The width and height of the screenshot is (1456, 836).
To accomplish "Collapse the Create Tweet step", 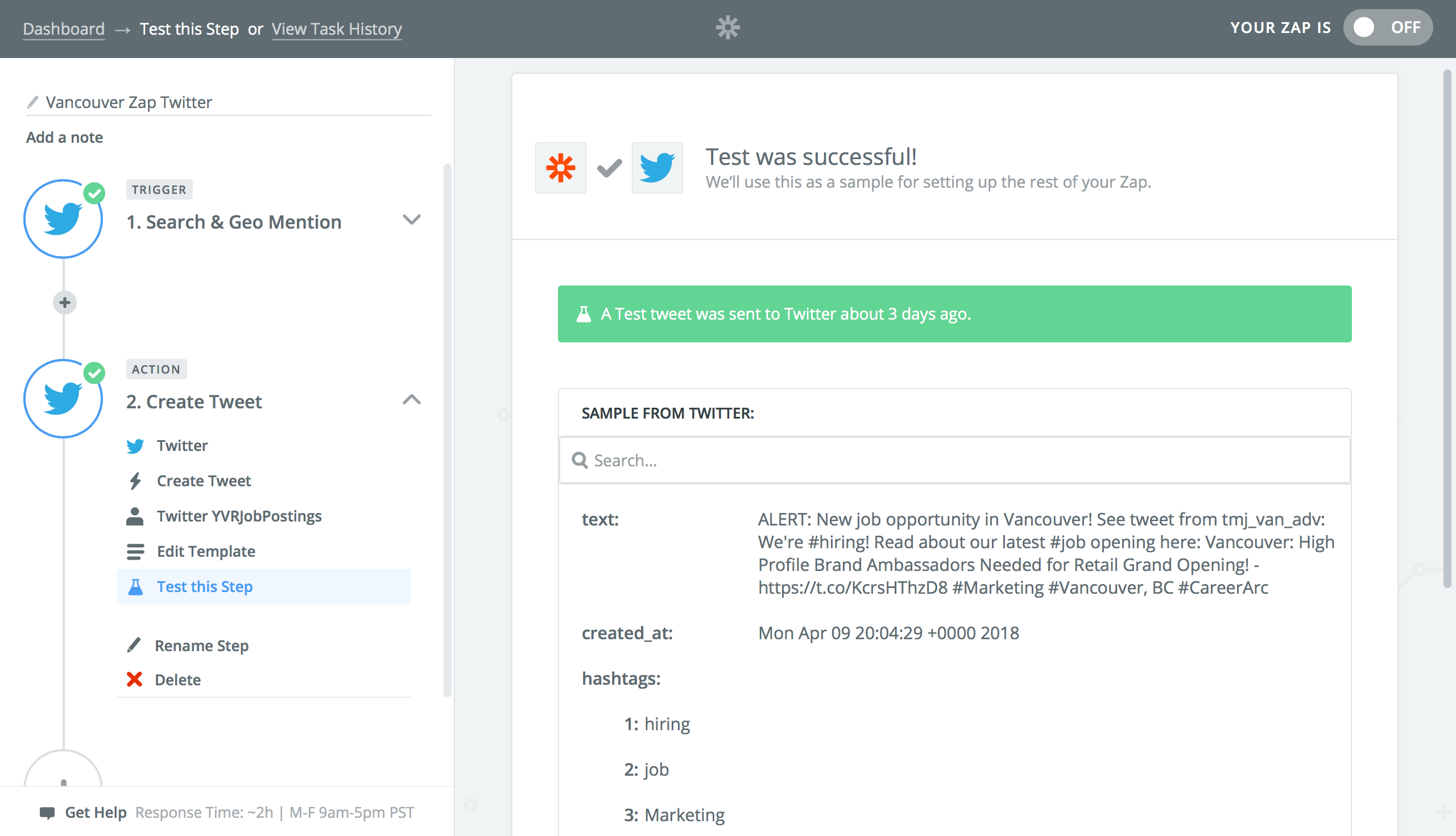I will click(x=412, y=400).
